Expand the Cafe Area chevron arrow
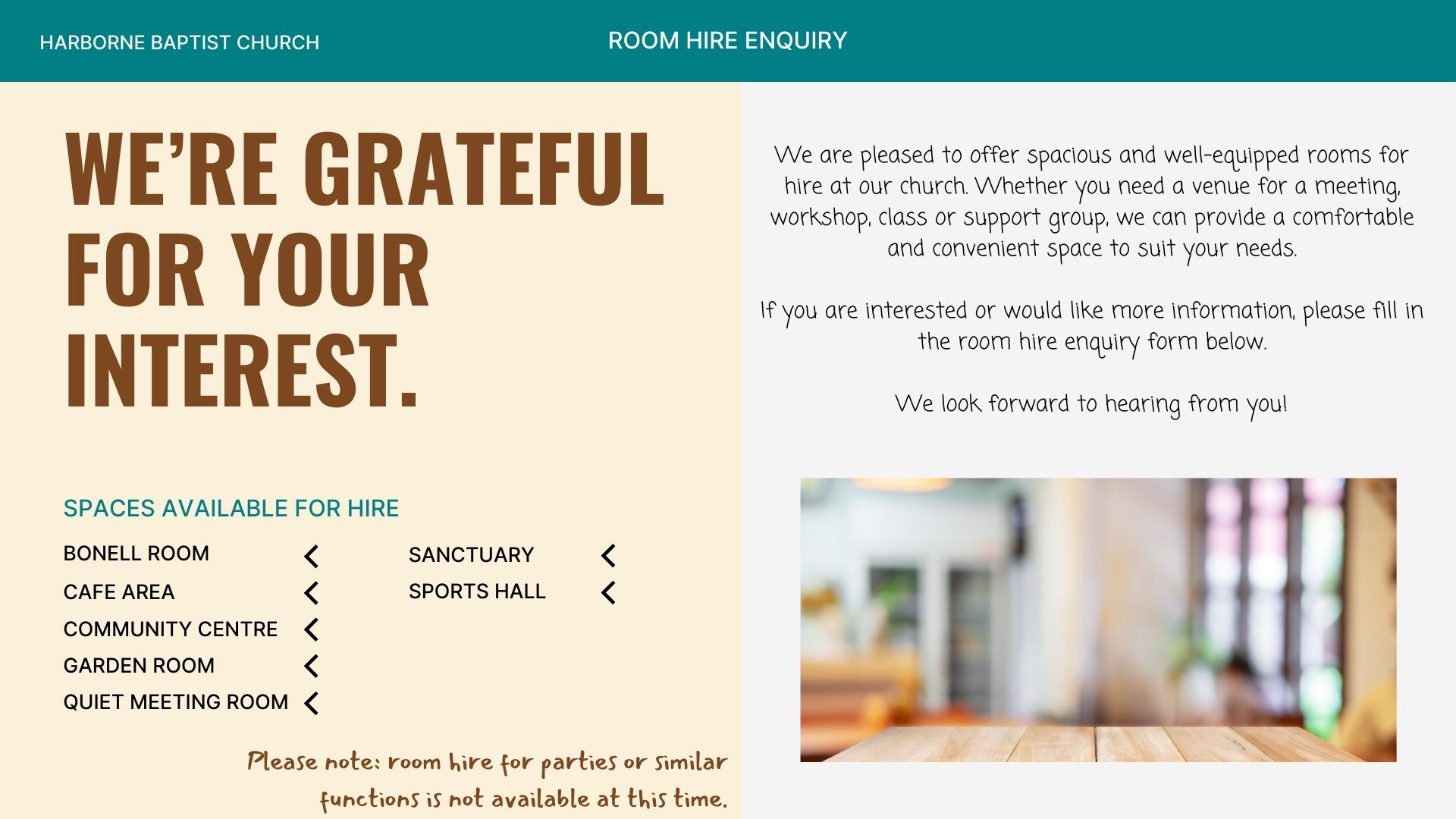The height and width of the screenshot is (819, 1456). coord(311,593)
